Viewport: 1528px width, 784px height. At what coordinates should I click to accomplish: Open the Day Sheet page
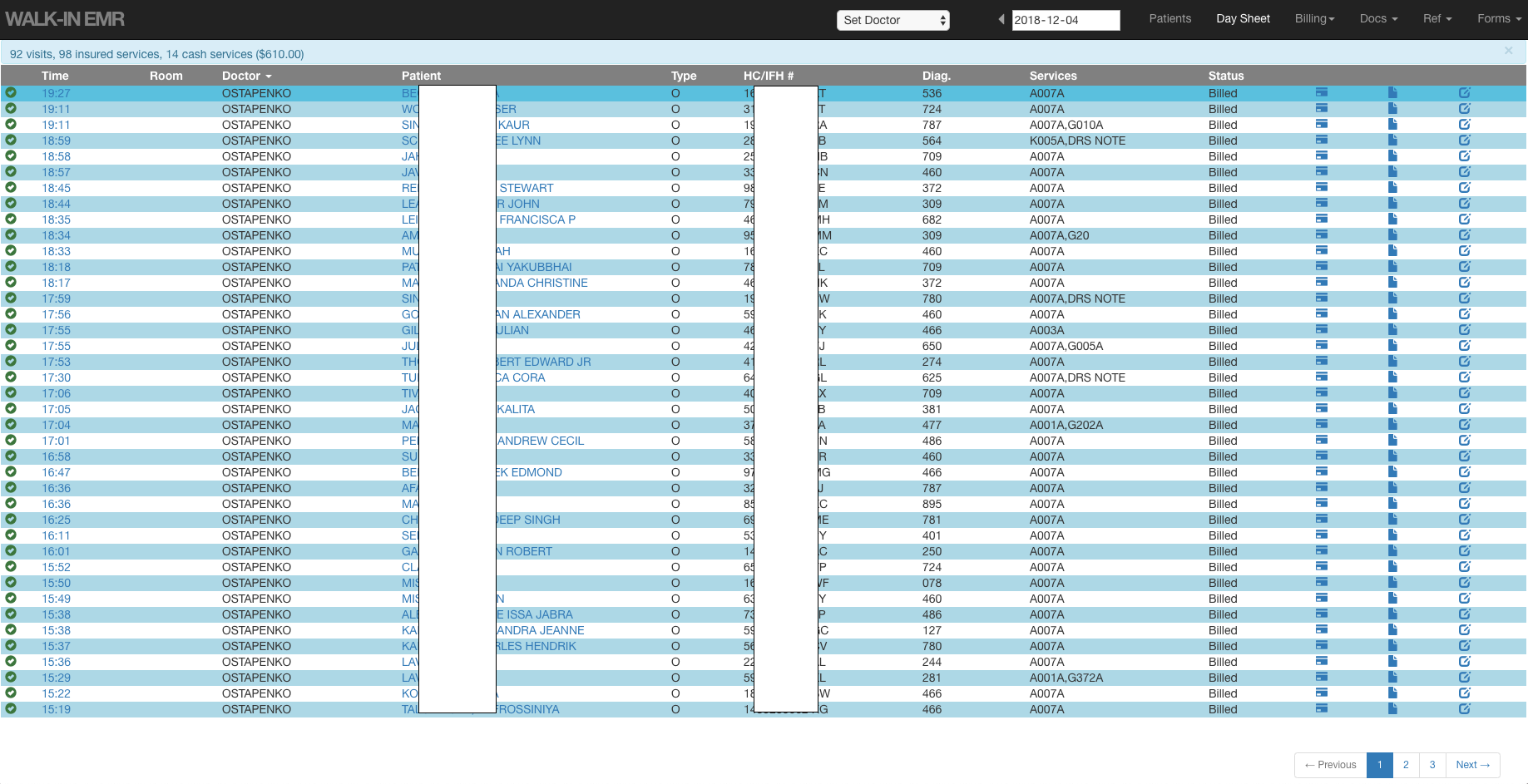(1243, 18)
